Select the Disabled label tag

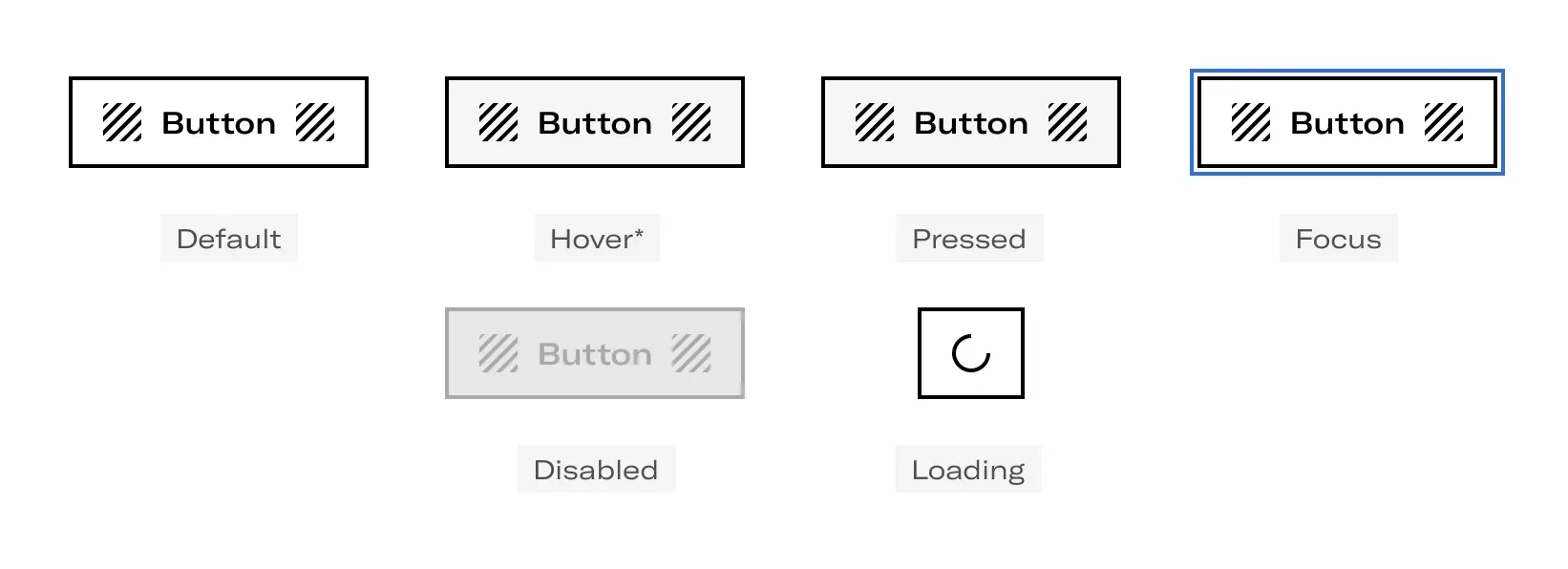tap(596, 470)
